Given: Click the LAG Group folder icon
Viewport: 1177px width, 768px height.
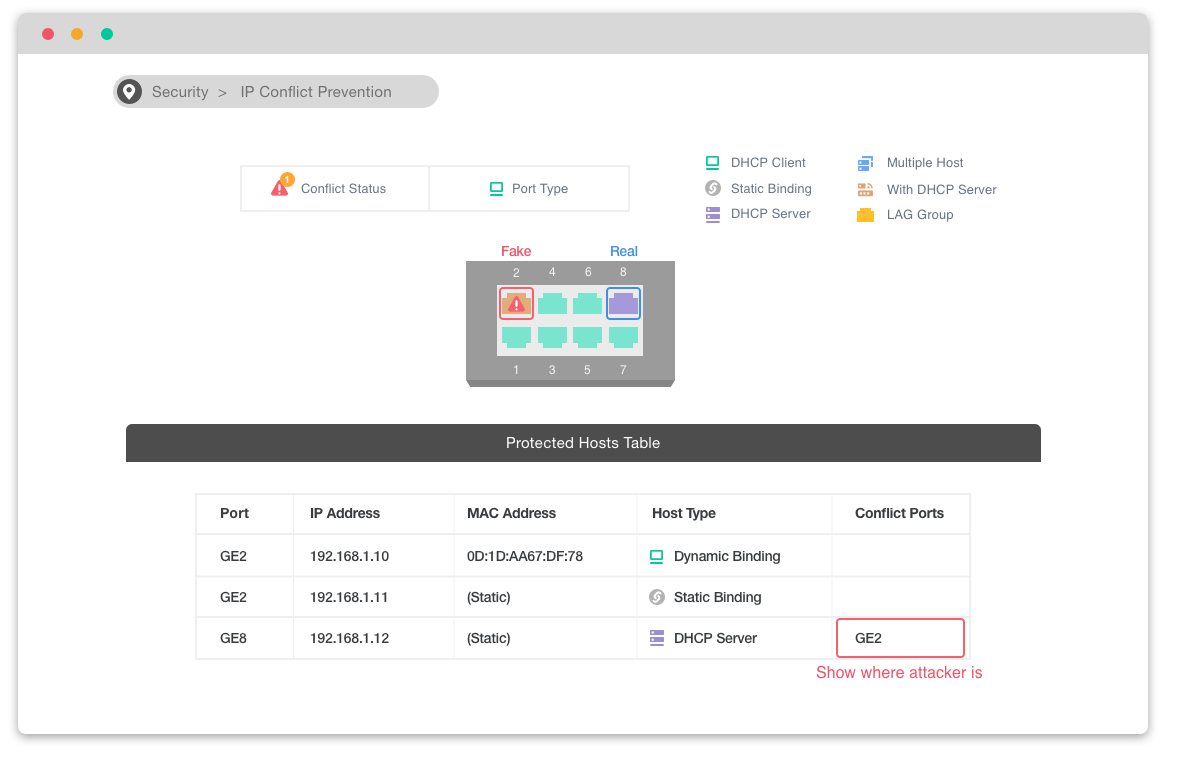Looking at the screenshot, I should tap(865, 215).
